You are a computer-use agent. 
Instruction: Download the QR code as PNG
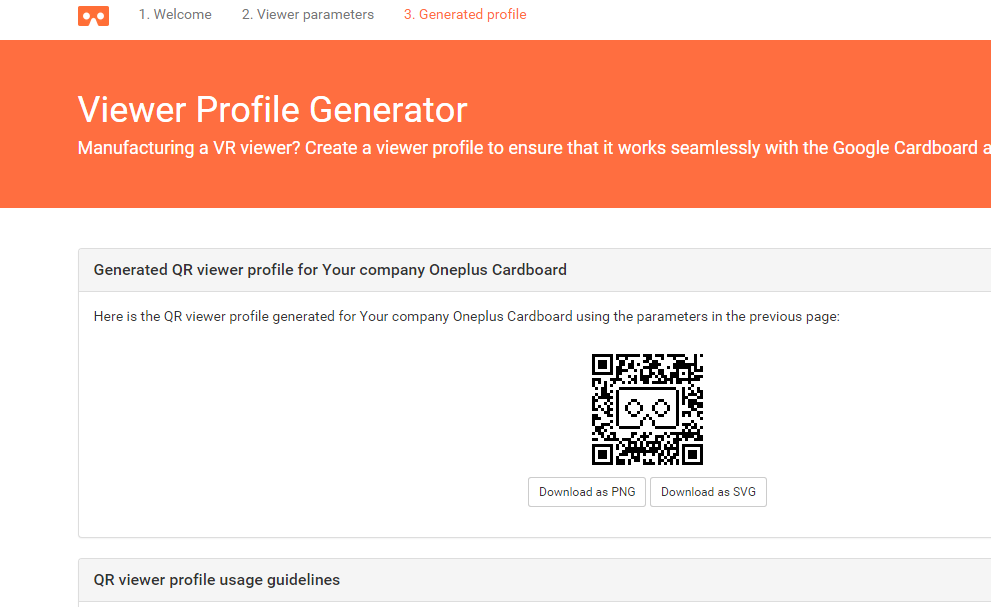point(587,492)
